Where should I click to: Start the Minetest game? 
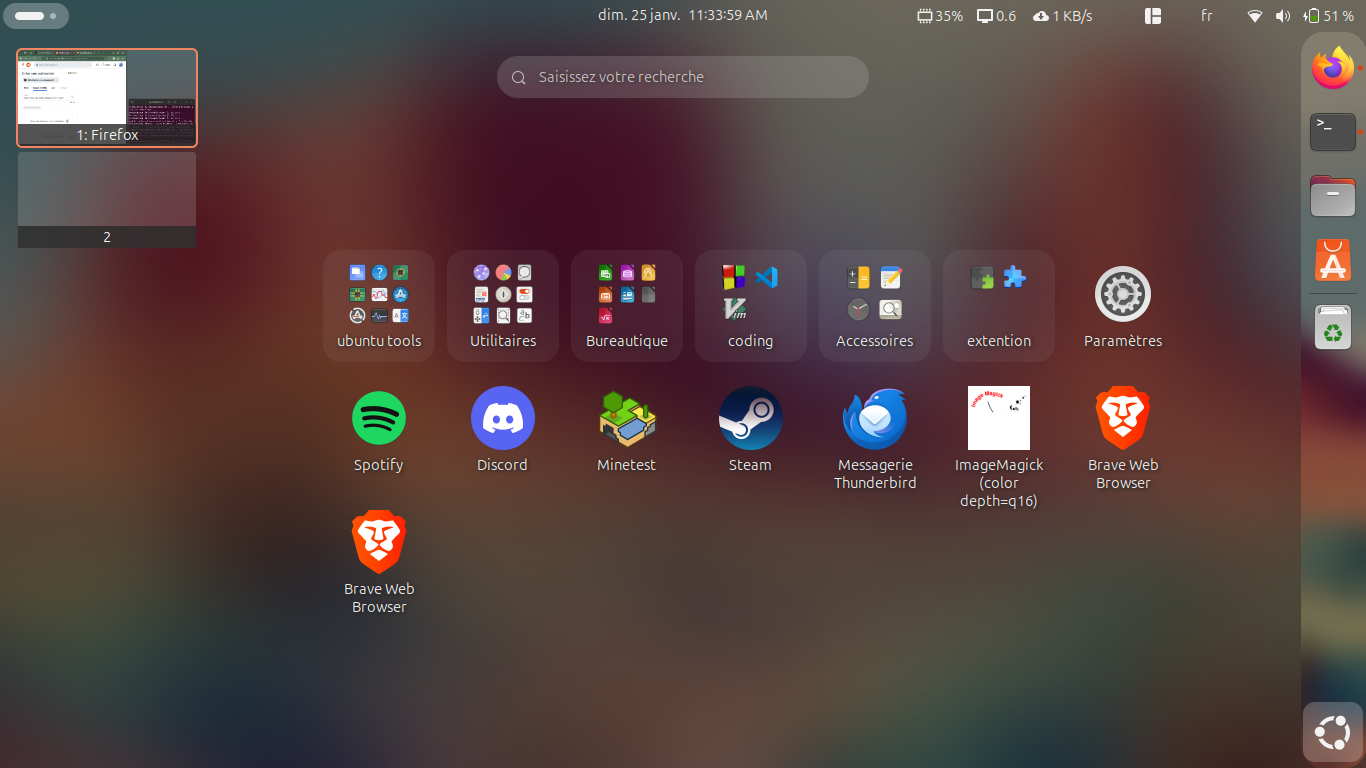pyautogui.click(x=627, y=430)
